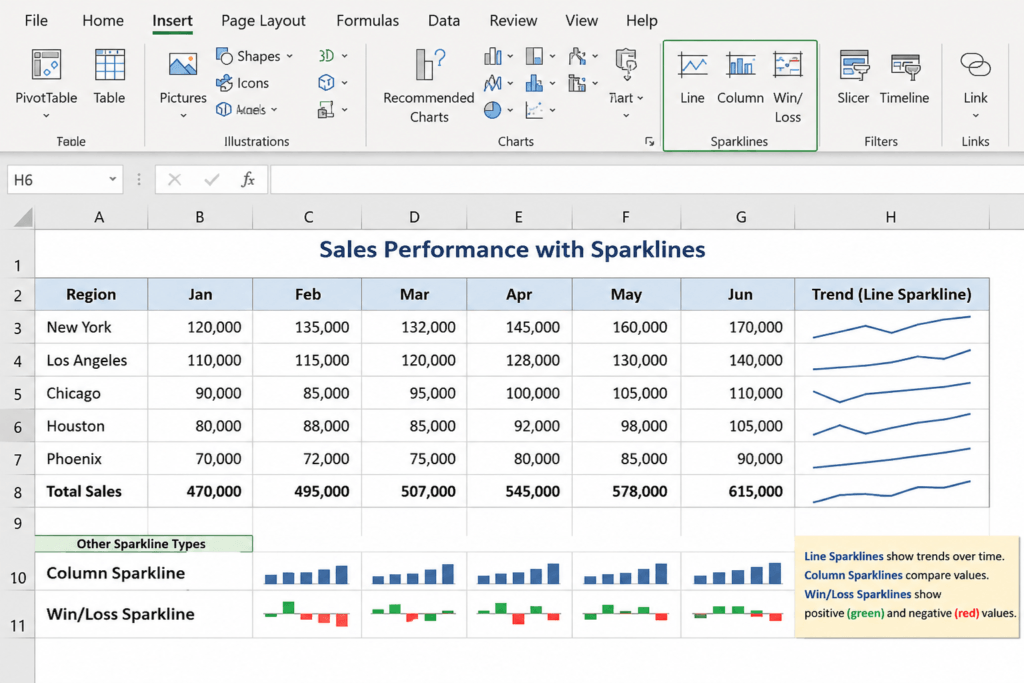
Task: Insert a hierarchy treemap chart
Action: (x=534, y=56)
